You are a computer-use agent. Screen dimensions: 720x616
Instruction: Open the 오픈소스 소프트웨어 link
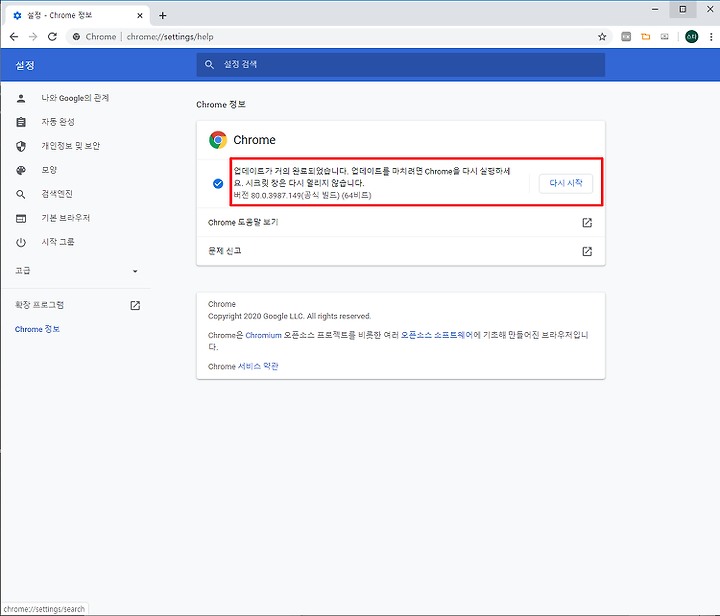[x=437, y=336]
